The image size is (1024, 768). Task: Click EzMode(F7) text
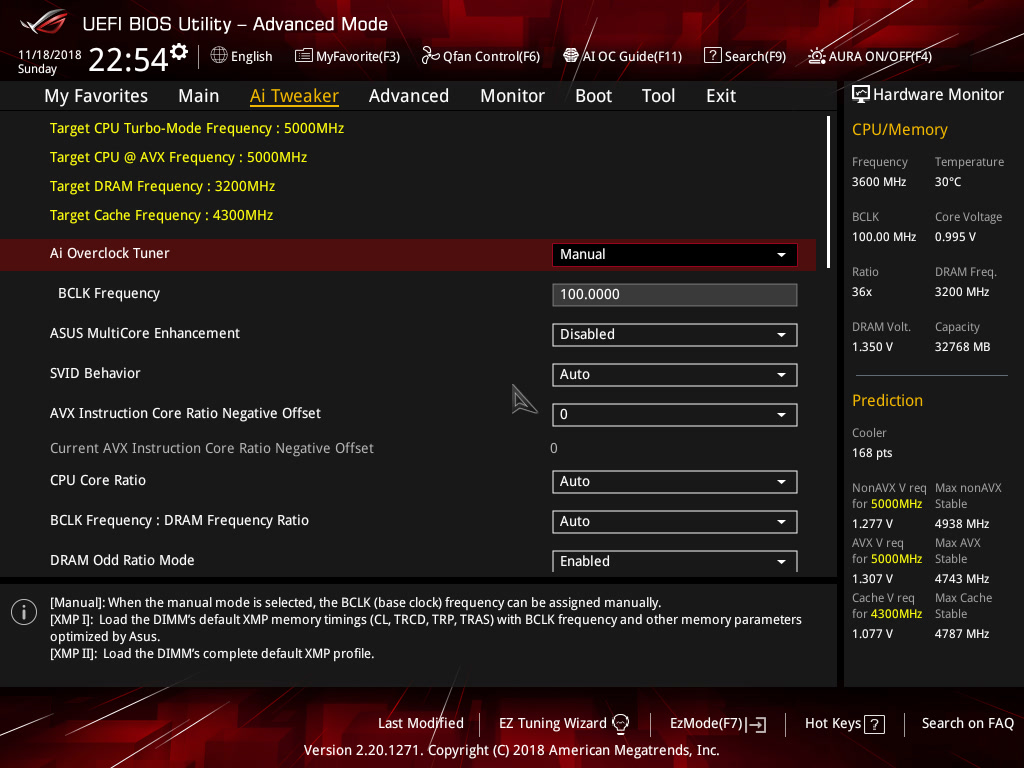[x=707, y=723]
